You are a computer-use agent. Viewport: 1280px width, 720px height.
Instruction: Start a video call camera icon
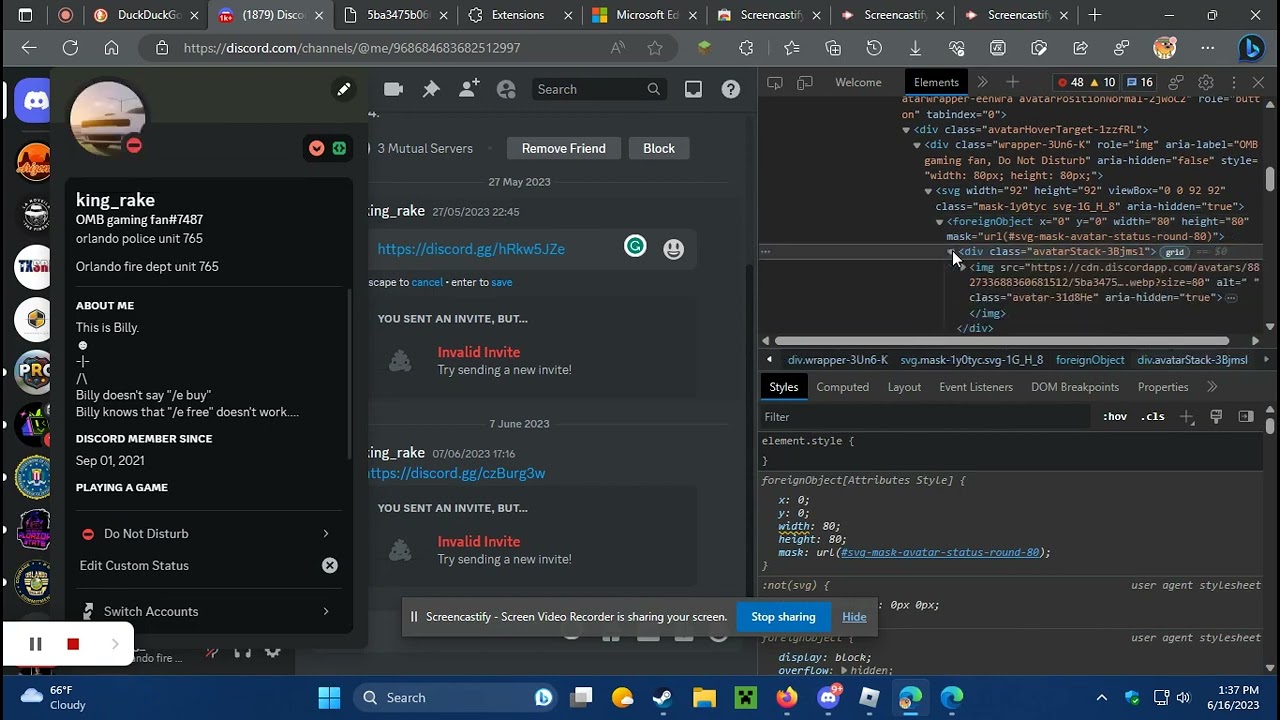pos(393,89)
